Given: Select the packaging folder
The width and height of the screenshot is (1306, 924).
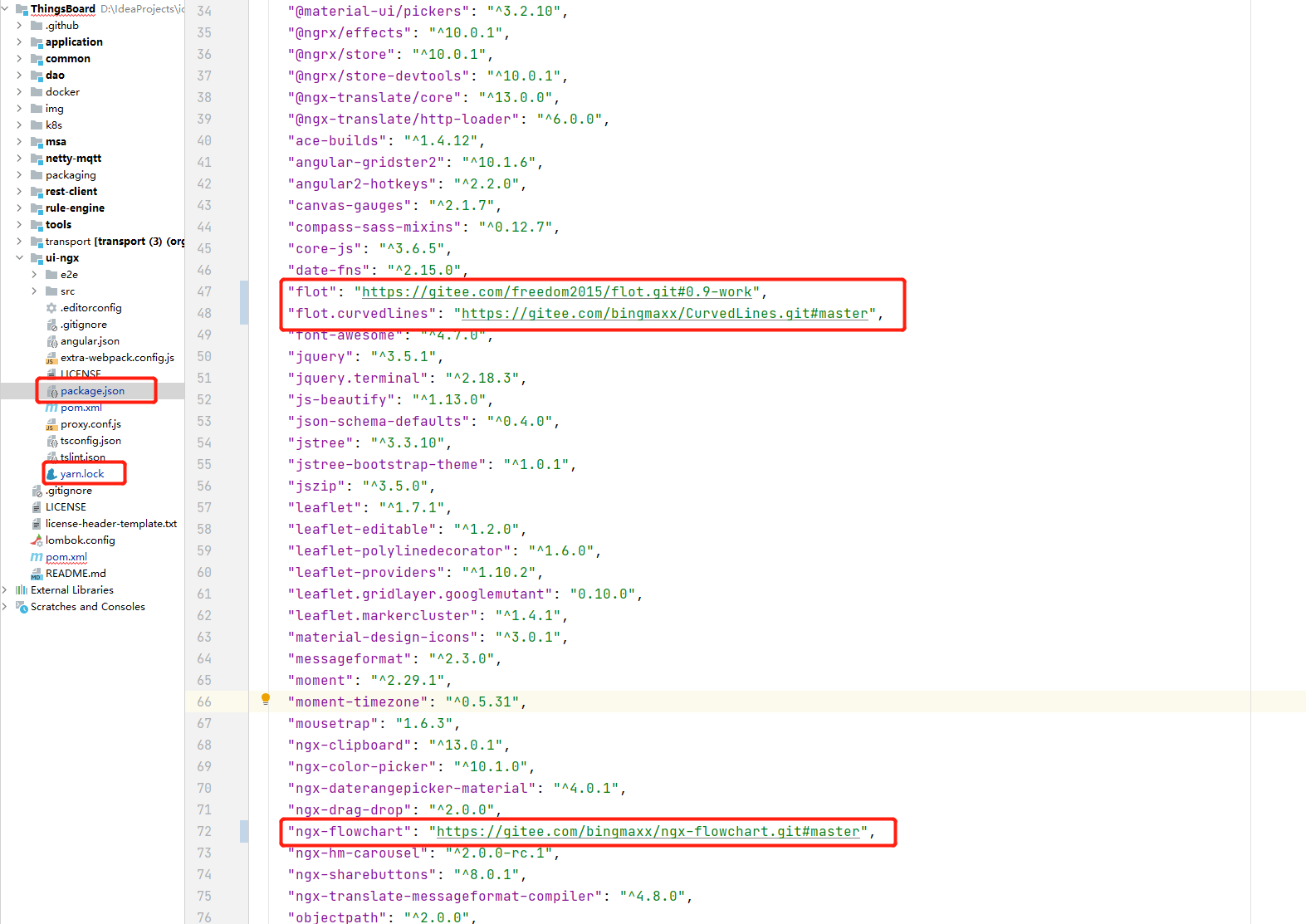Looking at the screenshot, I should pyautogui.click(x=71, y=175).
